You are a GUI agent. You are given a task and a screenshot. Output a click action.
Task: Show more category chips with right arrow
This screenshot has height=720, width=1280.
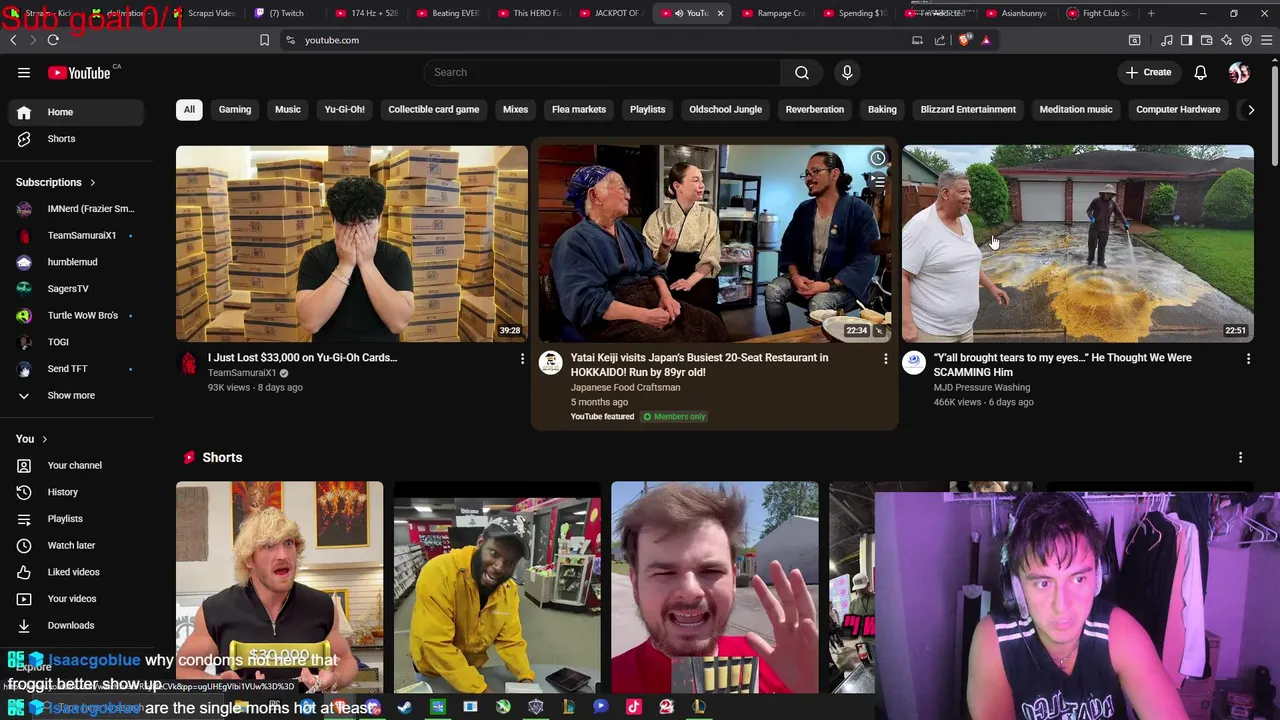click(1250, 110)
